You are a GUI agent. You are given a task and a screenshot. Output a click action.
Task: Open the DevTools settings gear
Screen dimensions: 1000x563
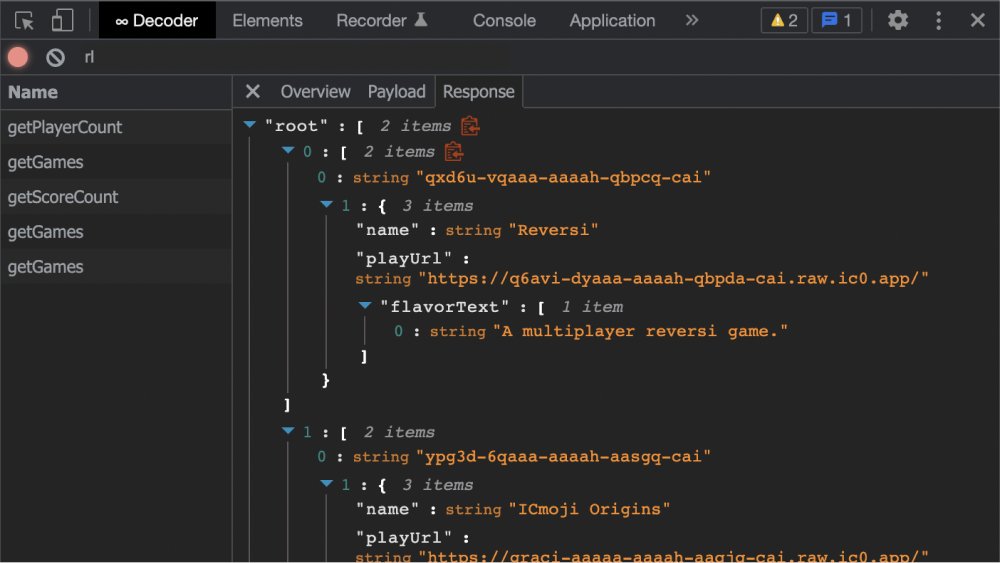click(x=898, y=20)
